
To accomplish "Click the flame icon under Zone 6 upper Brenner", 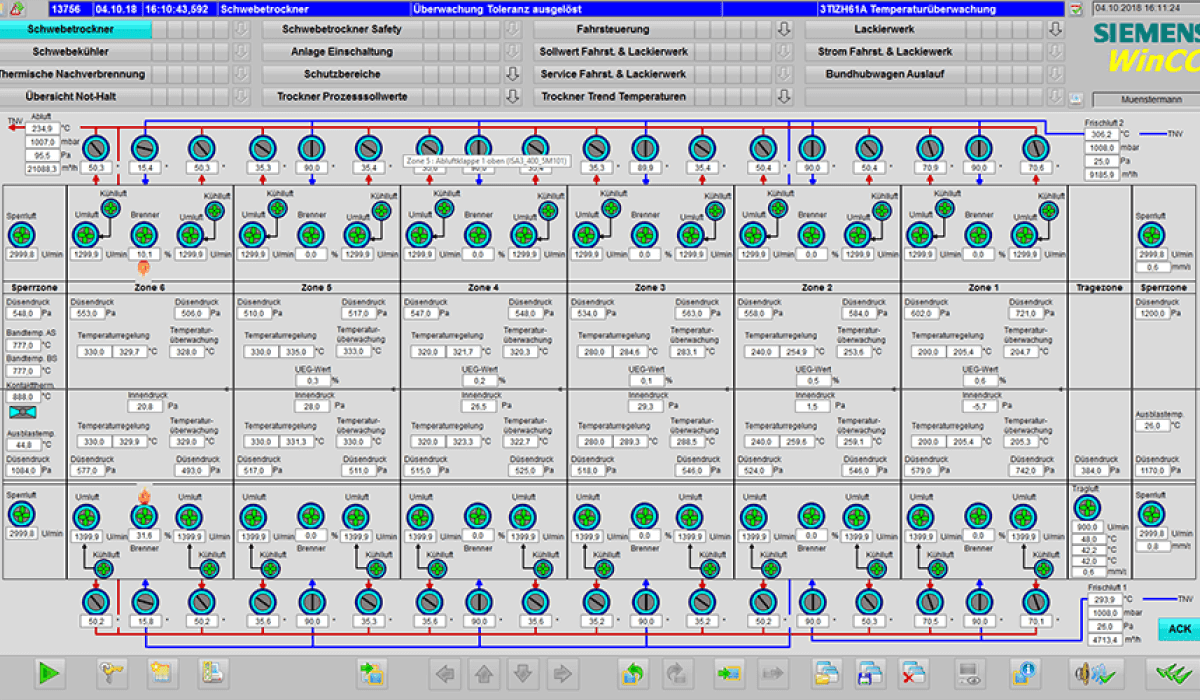I will [144, 269].
